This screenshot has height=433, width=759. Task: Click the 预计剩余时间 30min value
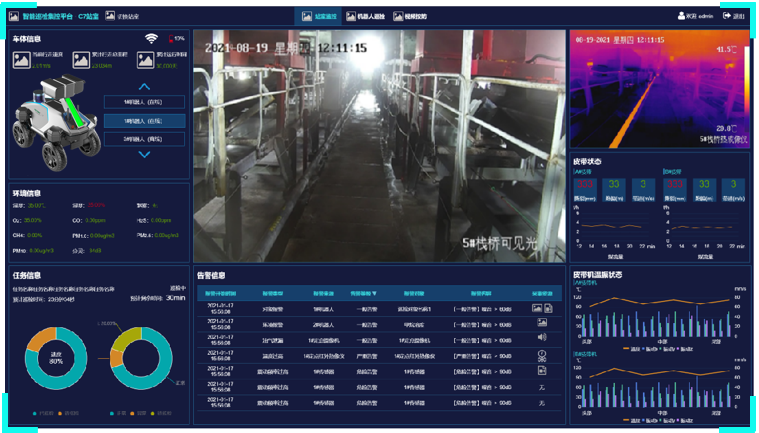tap(175, 298)
